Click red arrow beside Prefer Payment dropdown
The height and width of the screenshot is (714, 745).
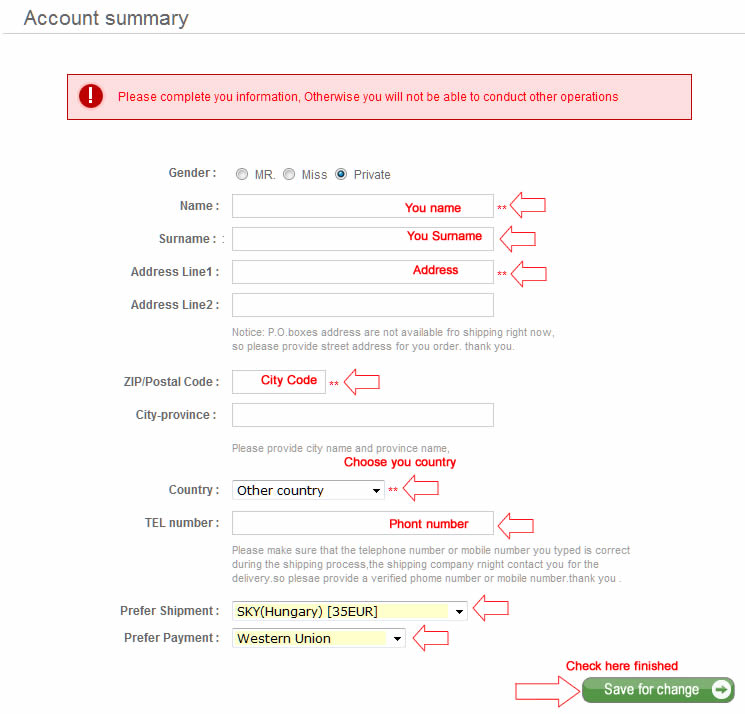coord(431,637)
